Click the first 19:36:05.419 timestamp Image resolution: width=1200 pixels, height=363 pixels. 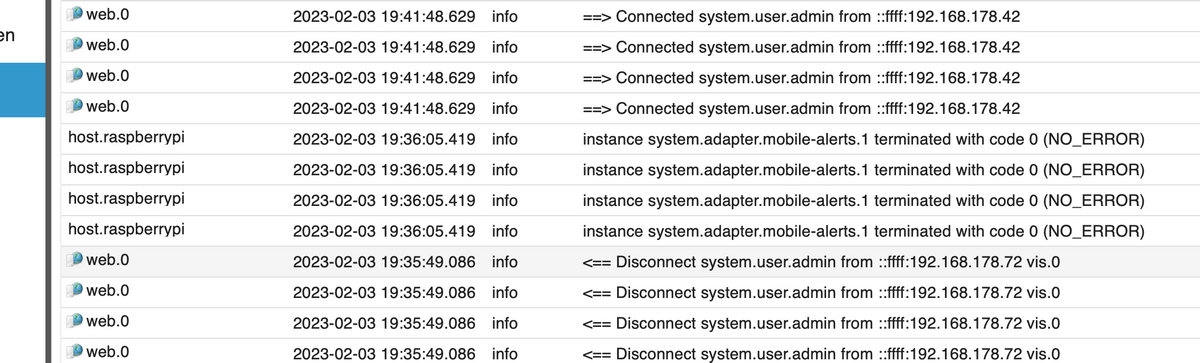384,139
